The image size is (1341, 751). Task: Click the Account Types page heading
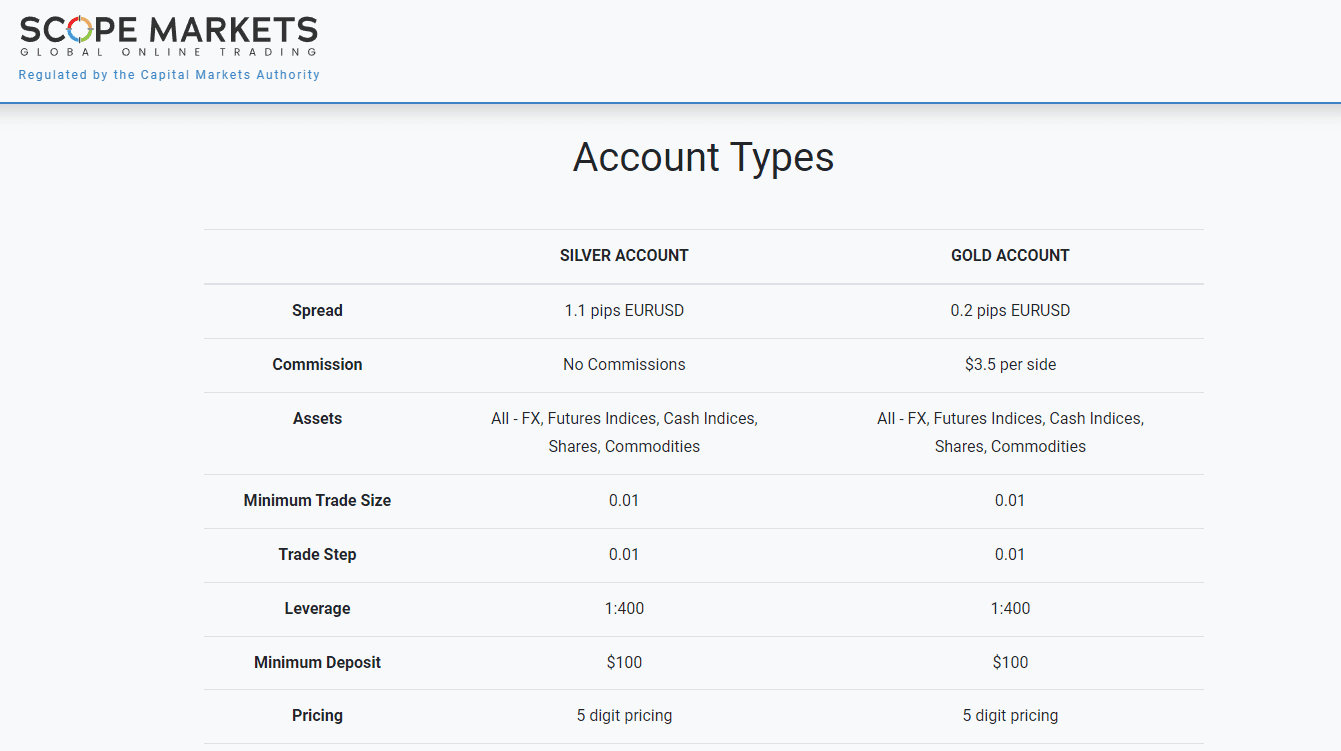(703, 158)
